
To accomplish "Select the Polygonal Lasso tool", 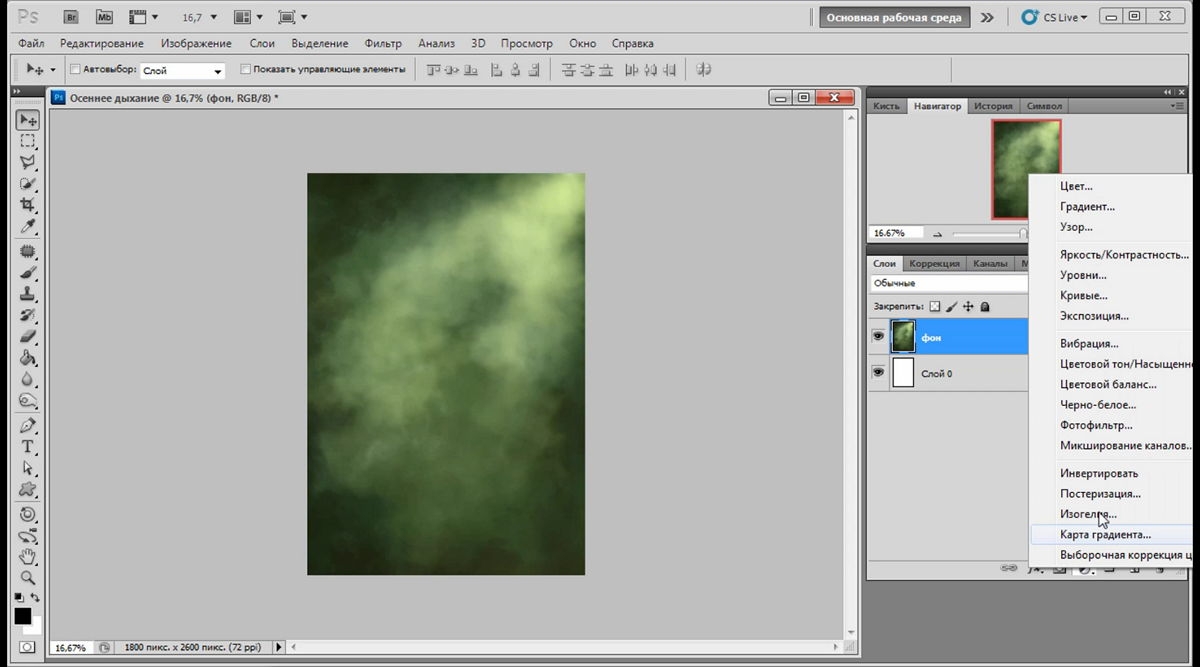I will coord(27,162).
